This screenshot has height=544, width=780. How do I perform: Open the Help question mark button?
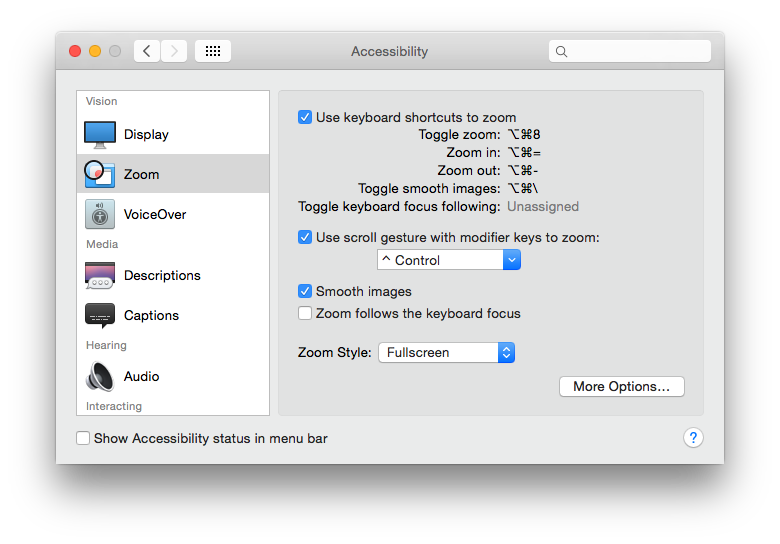tap(693, 438)
